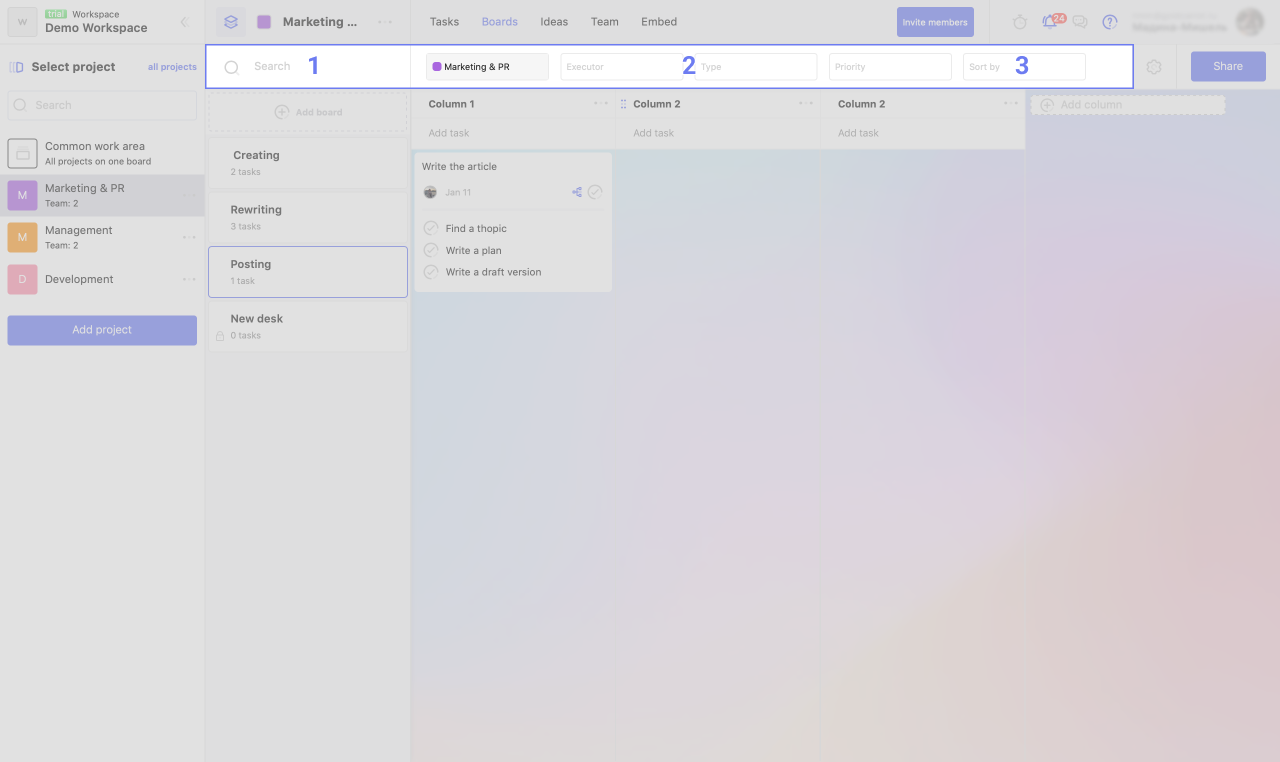
Task: Select the Rewriting board
Action: click(307, 217)
